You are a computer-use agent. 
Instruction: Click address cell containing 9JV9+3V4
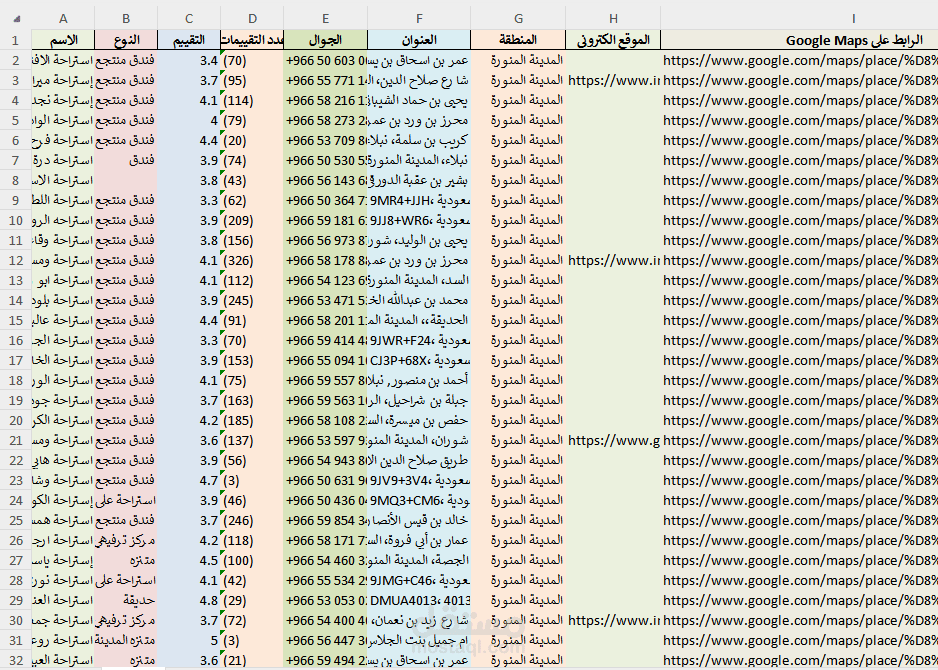click(x=419, y=481)
